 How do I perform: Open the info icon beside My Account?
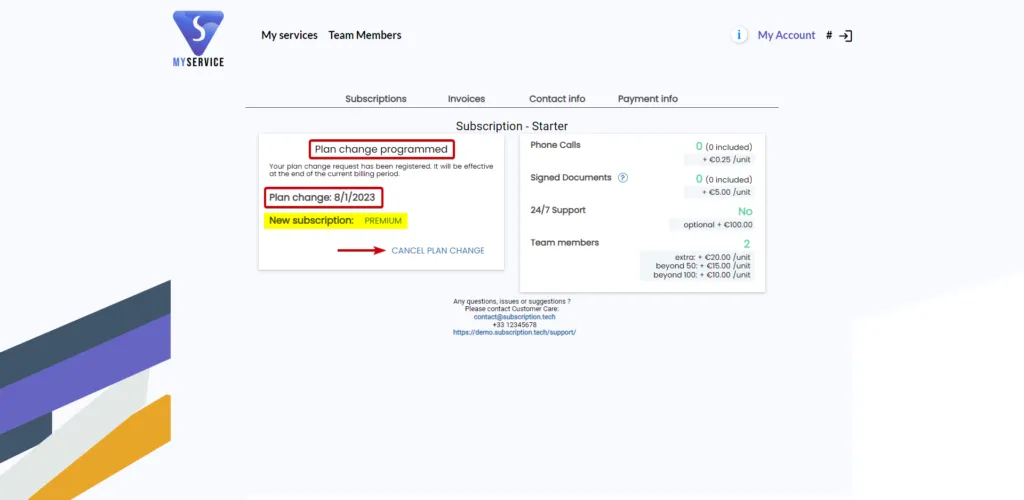(739, 35)
